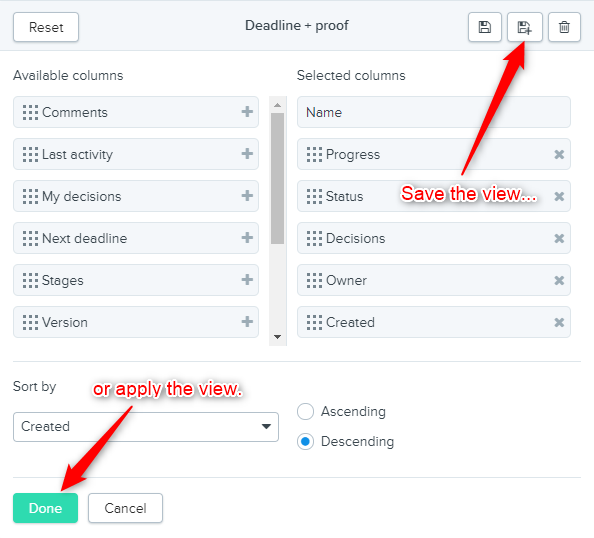594x538 pixels.
Task: Click the Cancel button
Action: 125,508
